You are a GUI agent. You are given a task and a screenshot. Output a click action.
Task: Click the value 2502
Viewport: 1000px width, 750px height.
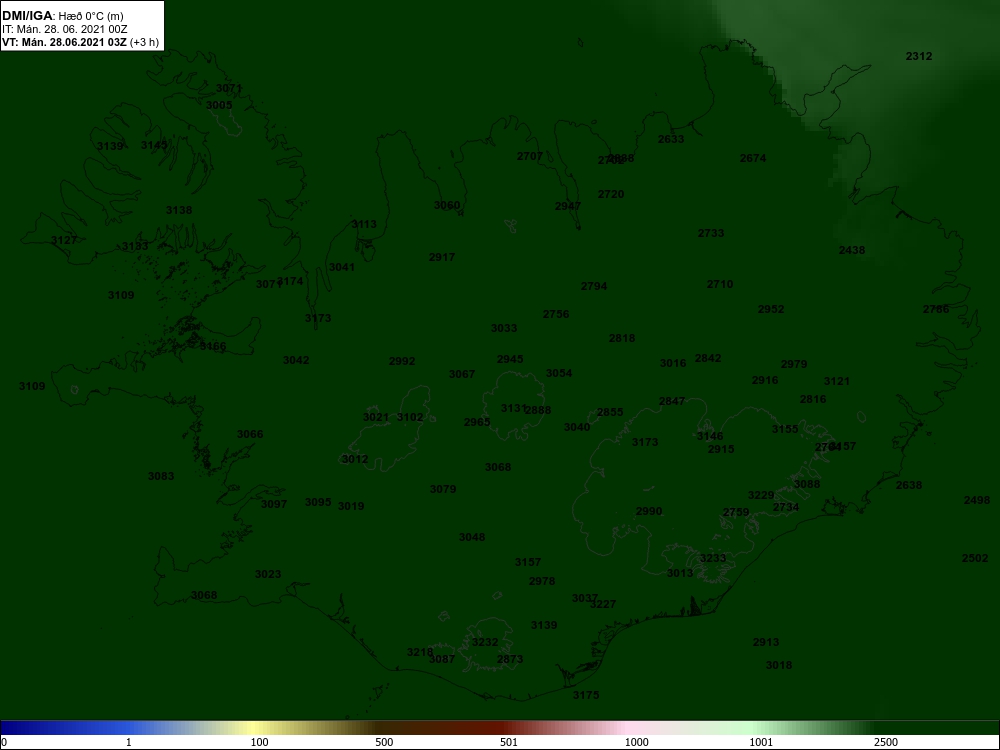point(975,559)
